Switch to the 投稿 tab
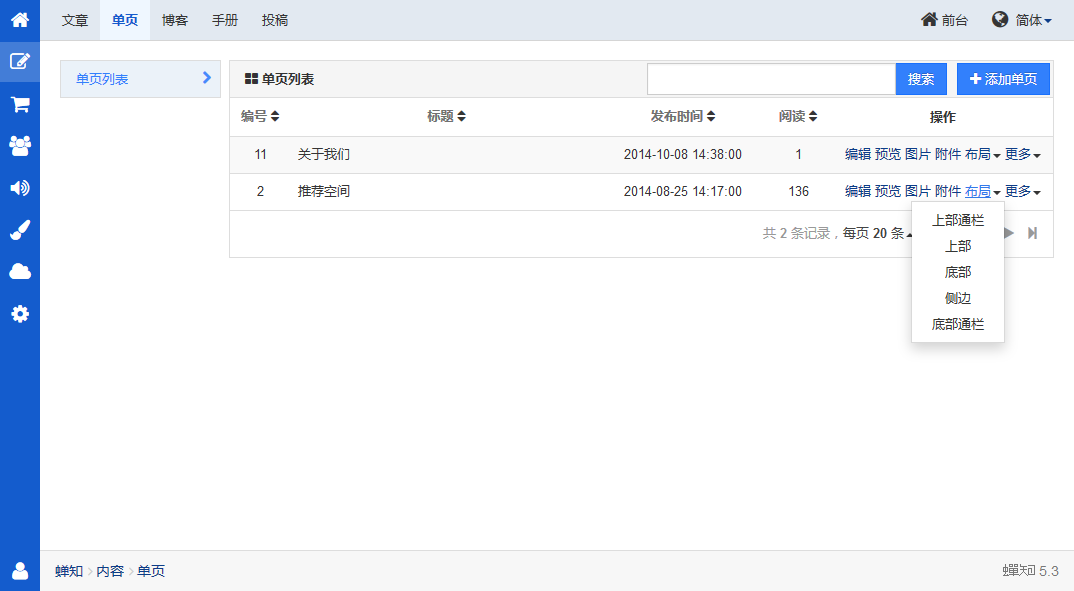The height and width of the screenshot is (591, 1074). (275, 21)
